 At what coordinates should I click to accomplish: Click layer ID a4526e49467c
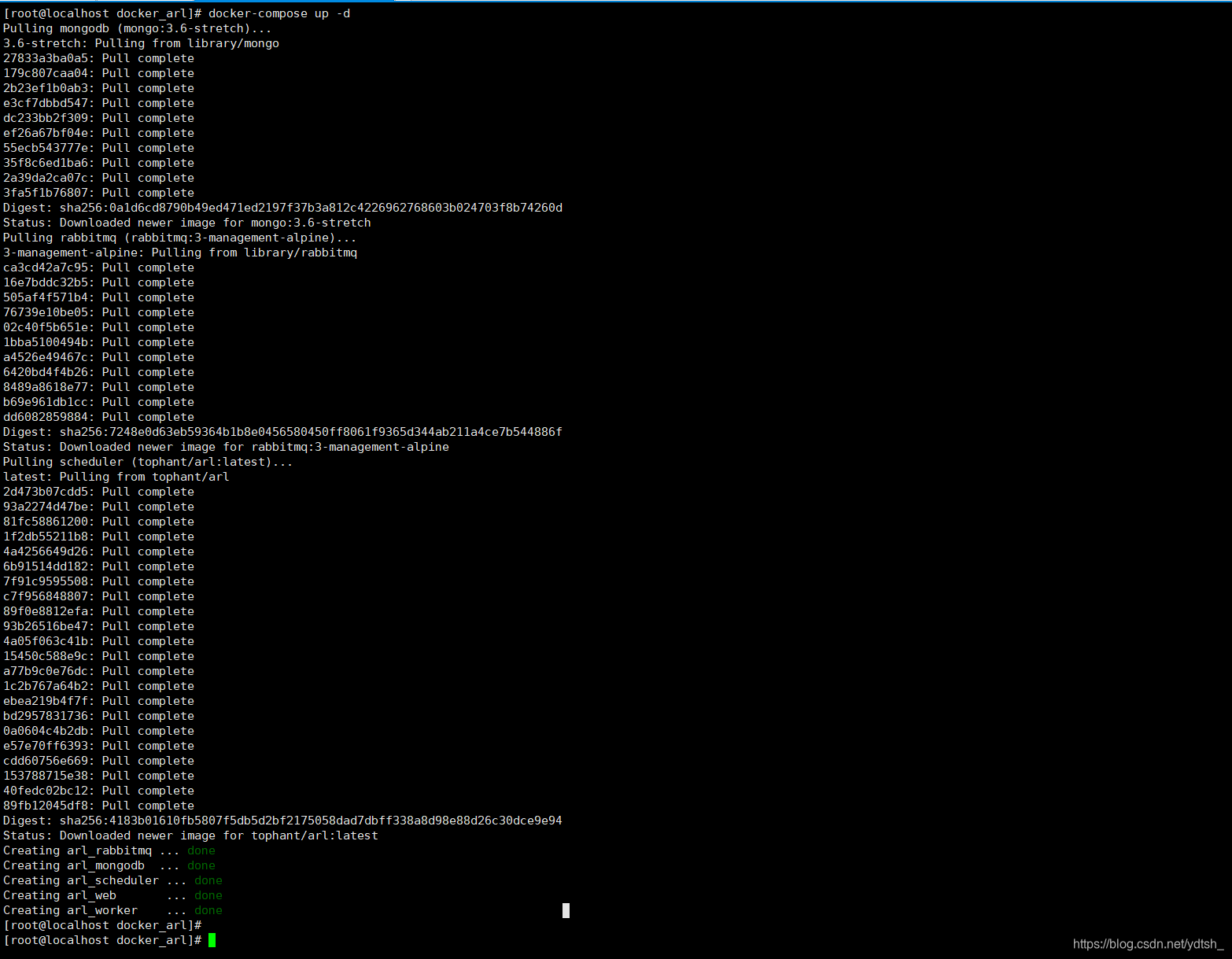coord(46,357)
